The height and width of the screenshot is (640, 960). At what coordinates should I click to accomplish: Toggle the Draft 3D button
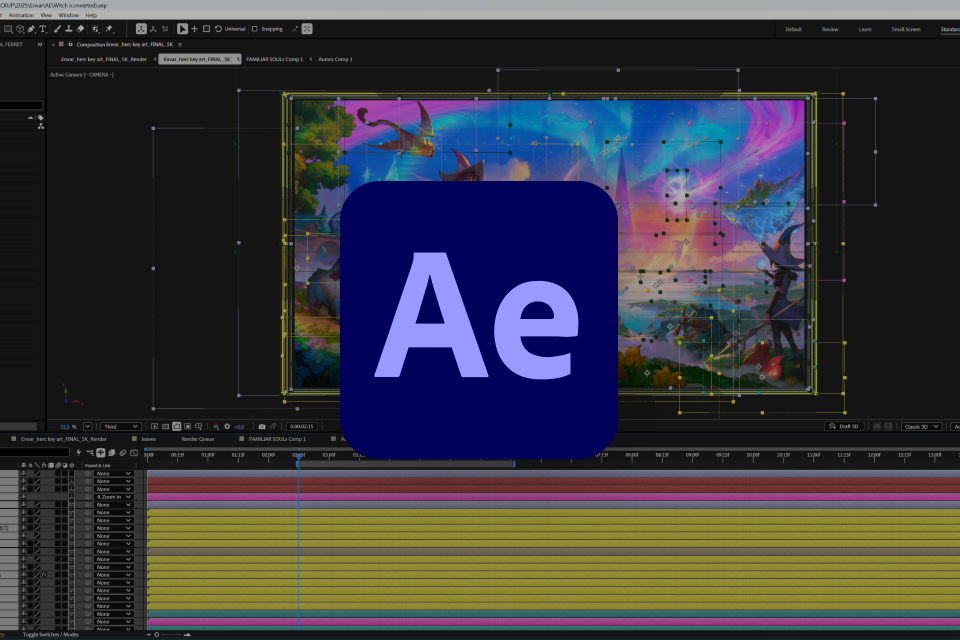click(844, 426)
